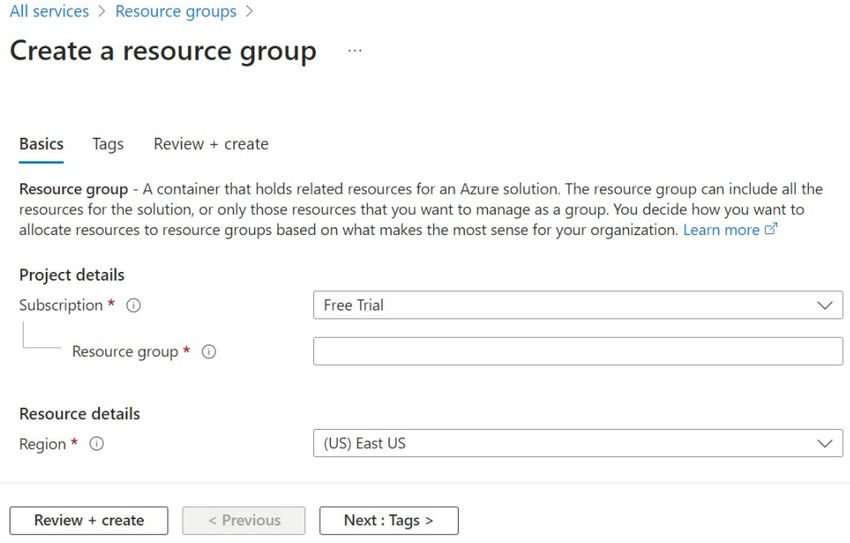This screenshot has height=543, width=850.
Task: Click the Create a resource group heading
Action: click(163, 51)
